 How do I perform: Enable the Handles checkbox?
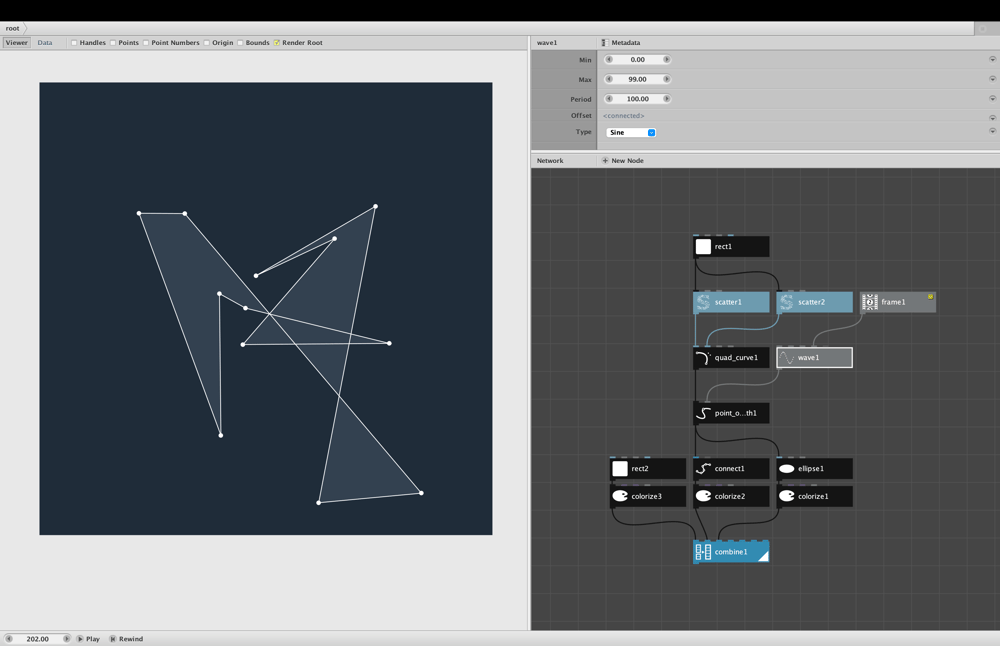(x=74, y=43)
